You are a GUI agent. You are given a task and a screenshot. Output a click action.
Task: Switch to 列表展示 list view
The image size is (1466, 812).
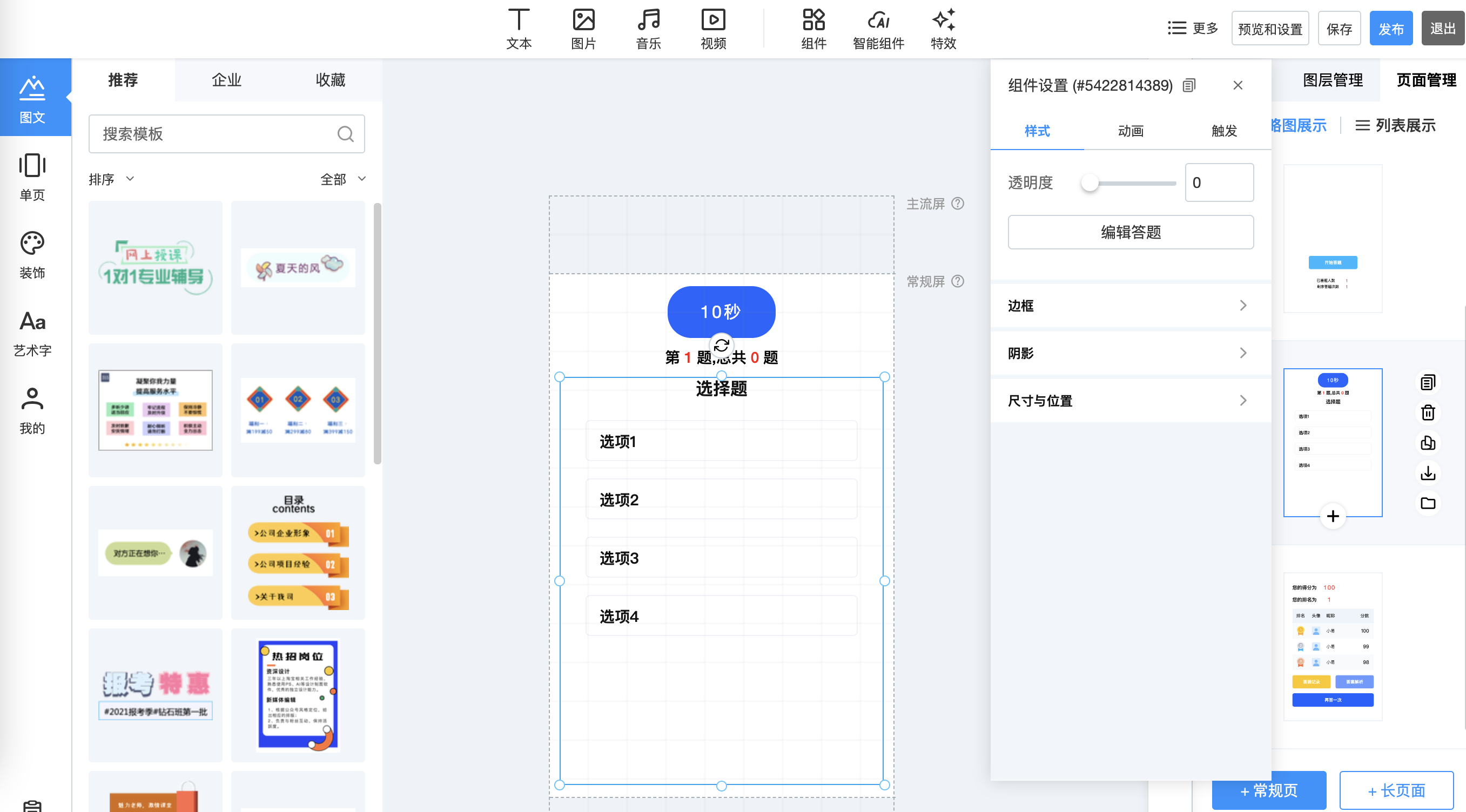1395,125
